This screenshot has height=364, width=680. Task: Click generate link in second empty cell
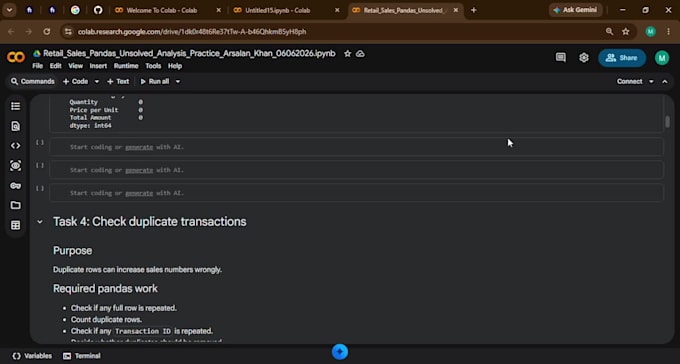pos(139,170)
